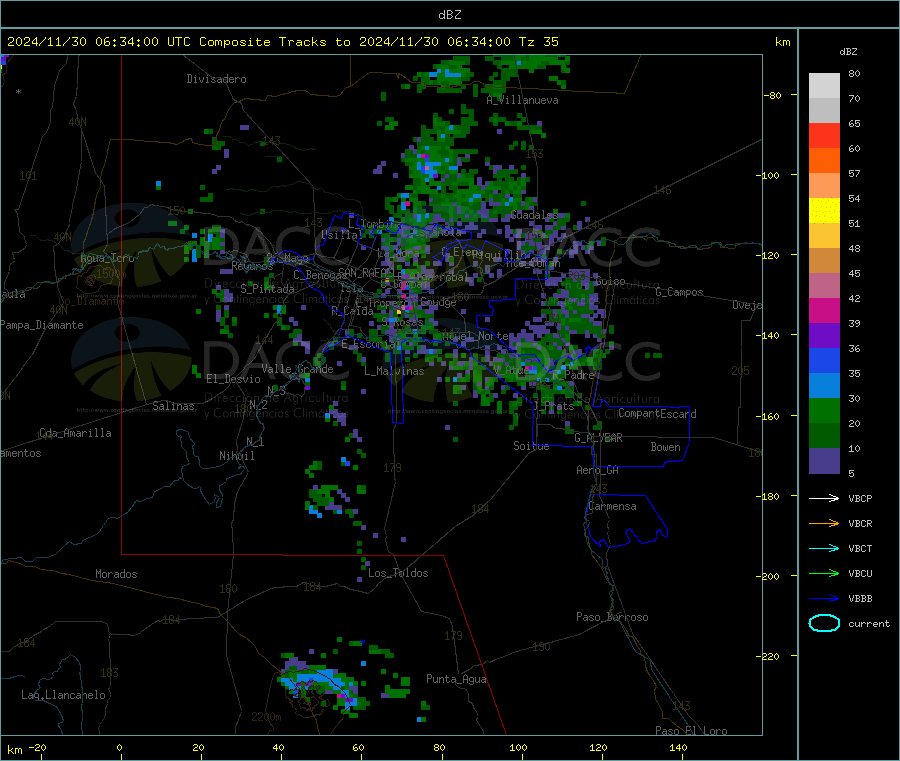Screen dimensions: 900x761
Task: Click the 'Valle_Grande' map label
Action: tap(297, 369)
